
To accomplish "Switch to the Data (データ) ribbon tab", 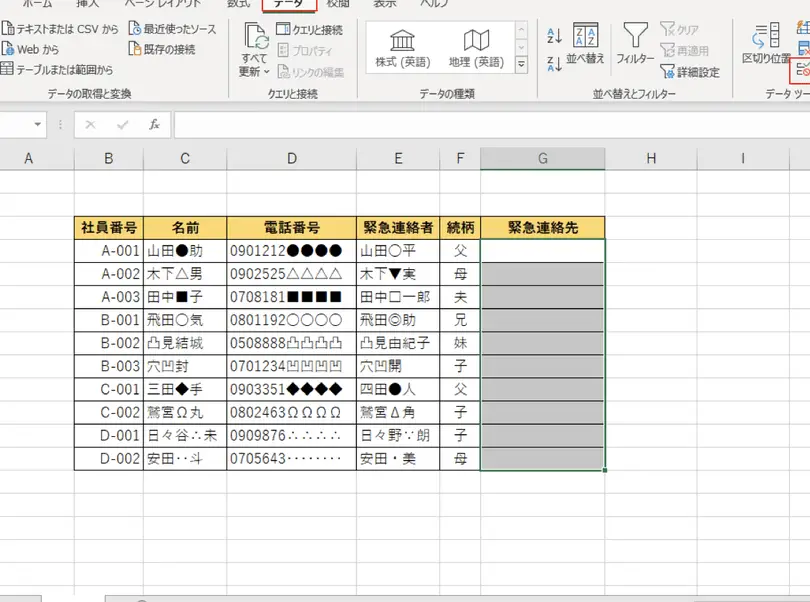I will click(288, 4).
